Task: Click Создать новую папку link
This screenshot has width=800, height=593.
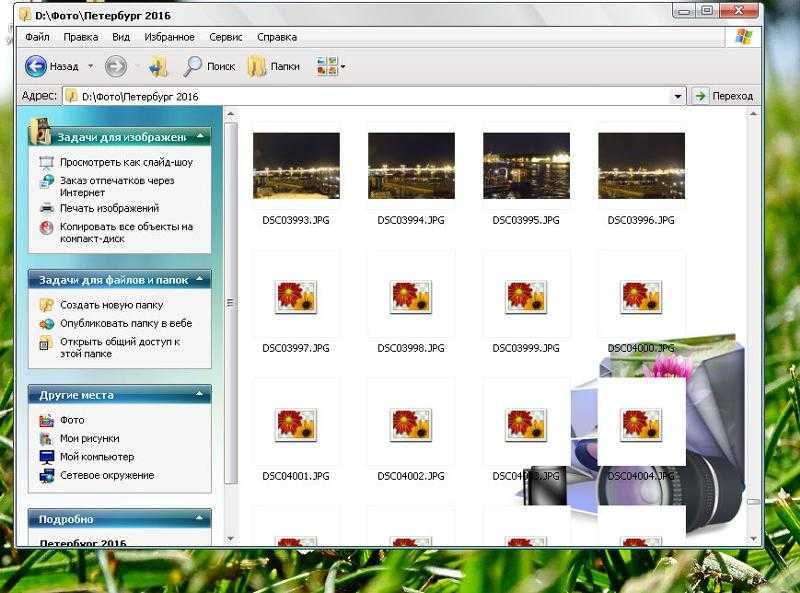Action: pyautogui.click(x=111, y=305)
